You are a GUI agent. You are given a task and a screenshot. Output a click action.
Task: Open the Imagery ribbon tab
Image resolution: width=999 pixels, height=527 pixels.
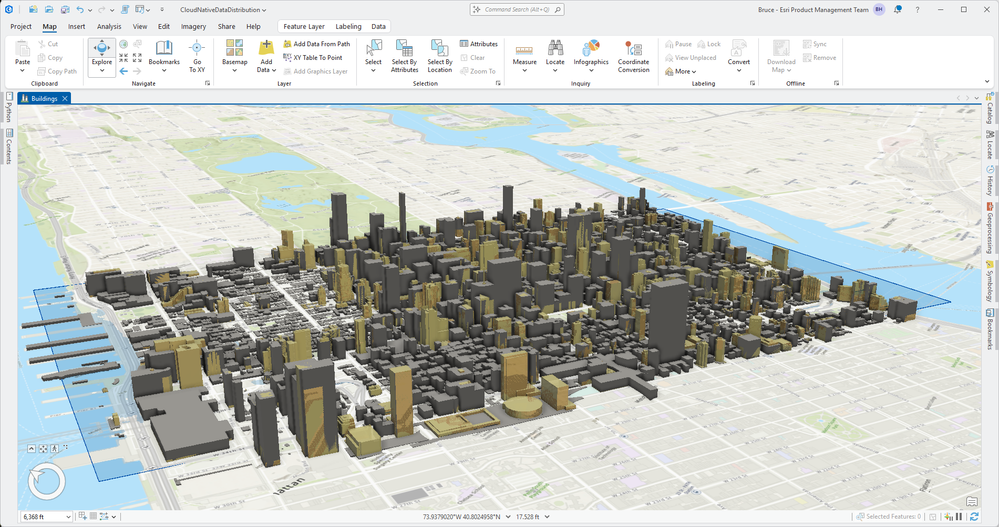click(193, 27)
